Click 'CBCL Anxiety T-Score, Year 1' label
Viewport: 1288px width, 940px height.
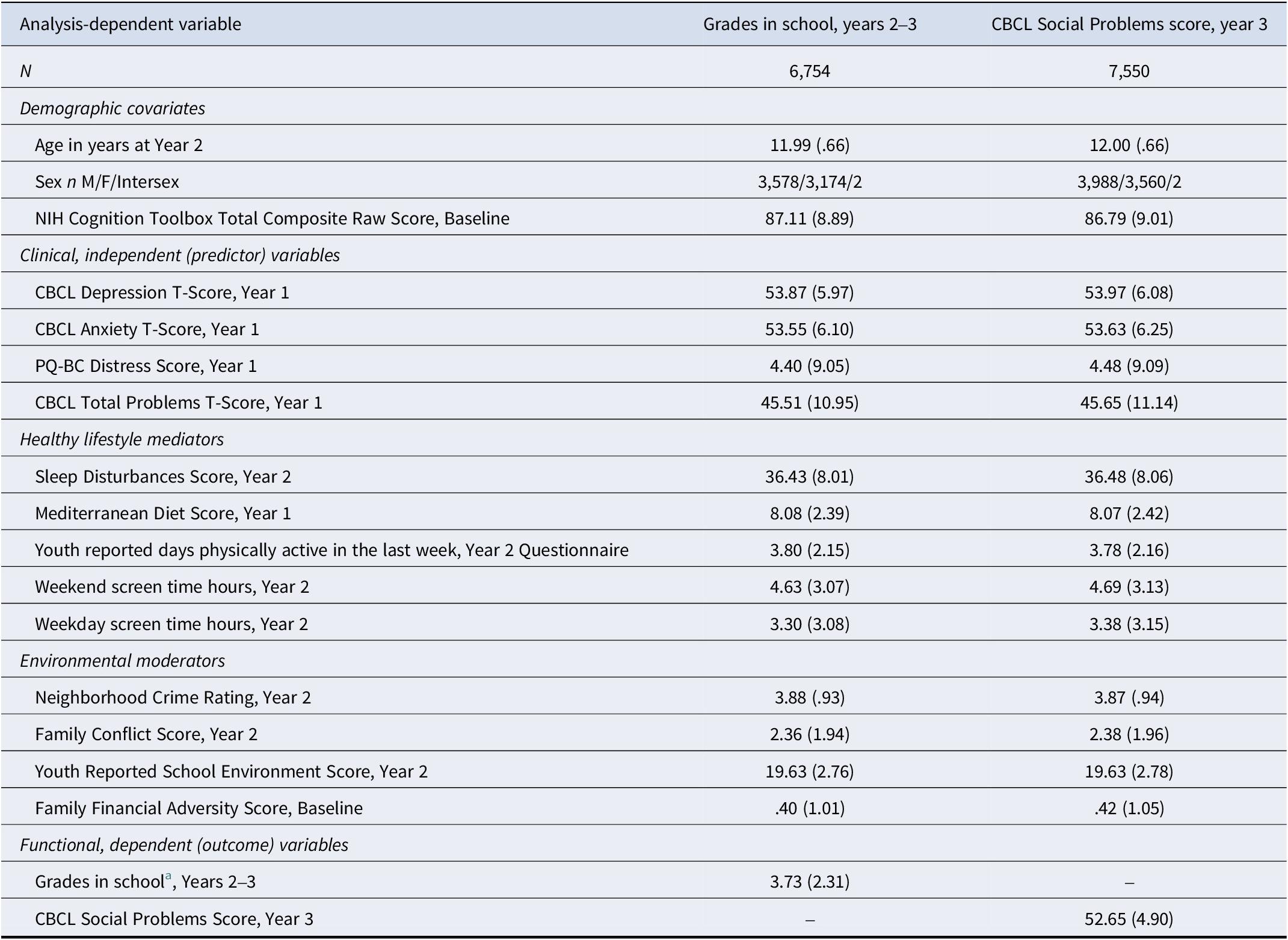click(147, 329)
